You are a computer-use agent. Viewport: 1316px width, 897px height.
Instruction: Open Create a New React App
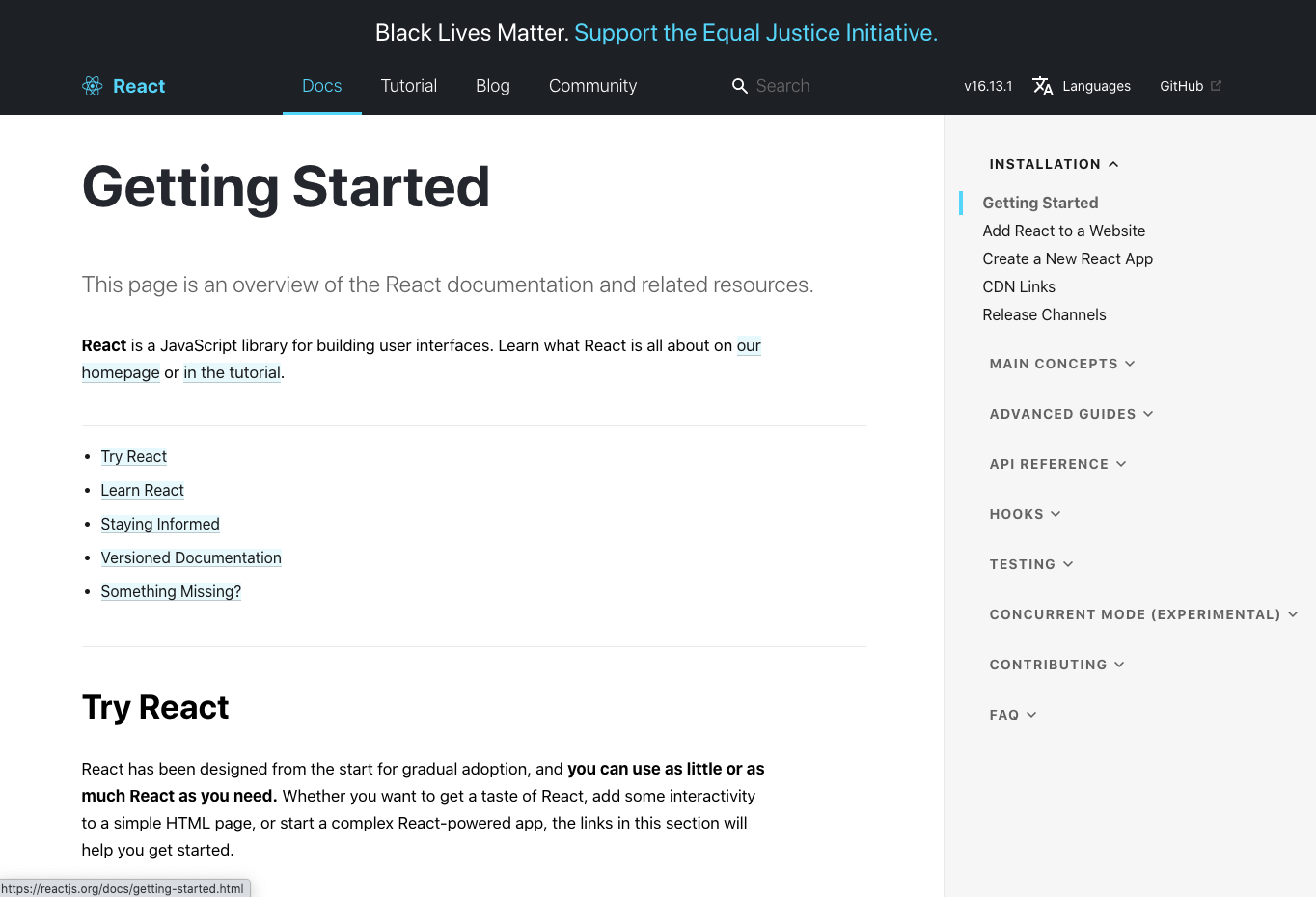(1068, 258)
